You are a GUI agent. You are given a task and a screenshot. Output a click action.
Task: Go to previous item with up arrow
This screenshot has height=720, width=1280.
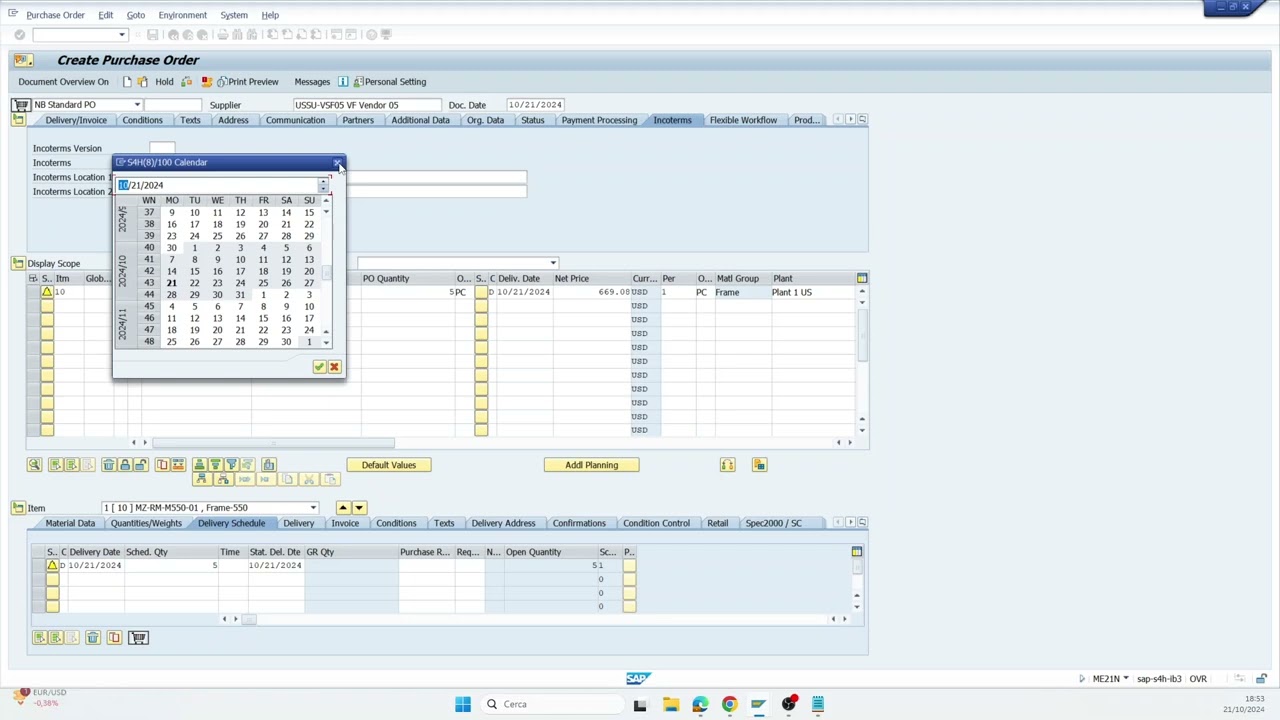coord(343,508)
